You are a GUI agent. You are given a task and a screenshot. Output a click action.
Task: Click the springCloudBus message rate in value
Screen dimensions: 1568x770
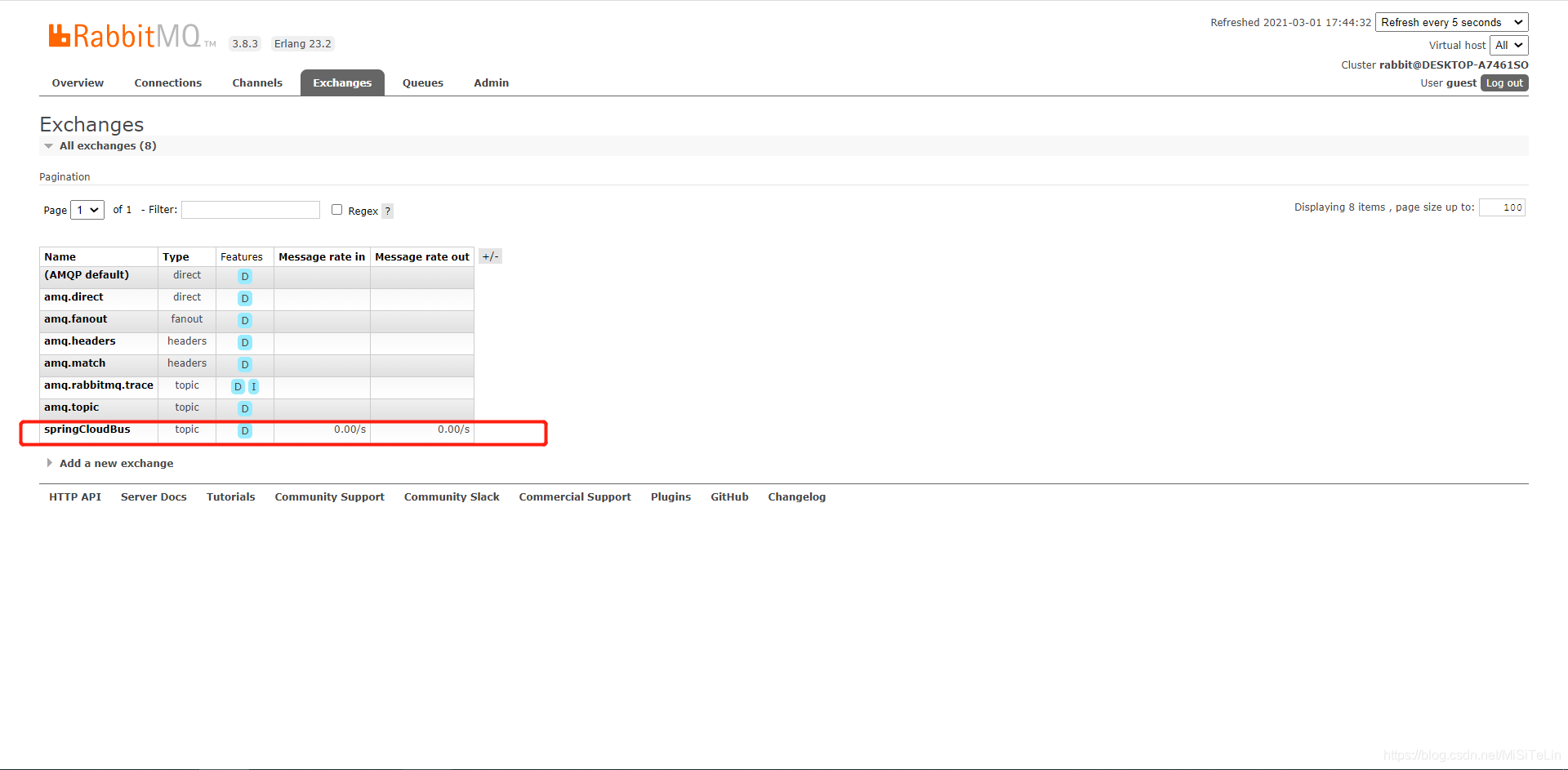click(x=350, y=430)
